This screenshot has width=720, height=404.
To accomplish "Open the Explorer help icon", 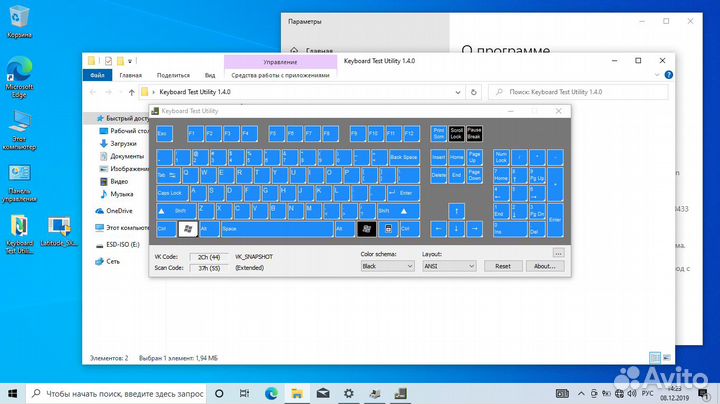I will (669, 75).
